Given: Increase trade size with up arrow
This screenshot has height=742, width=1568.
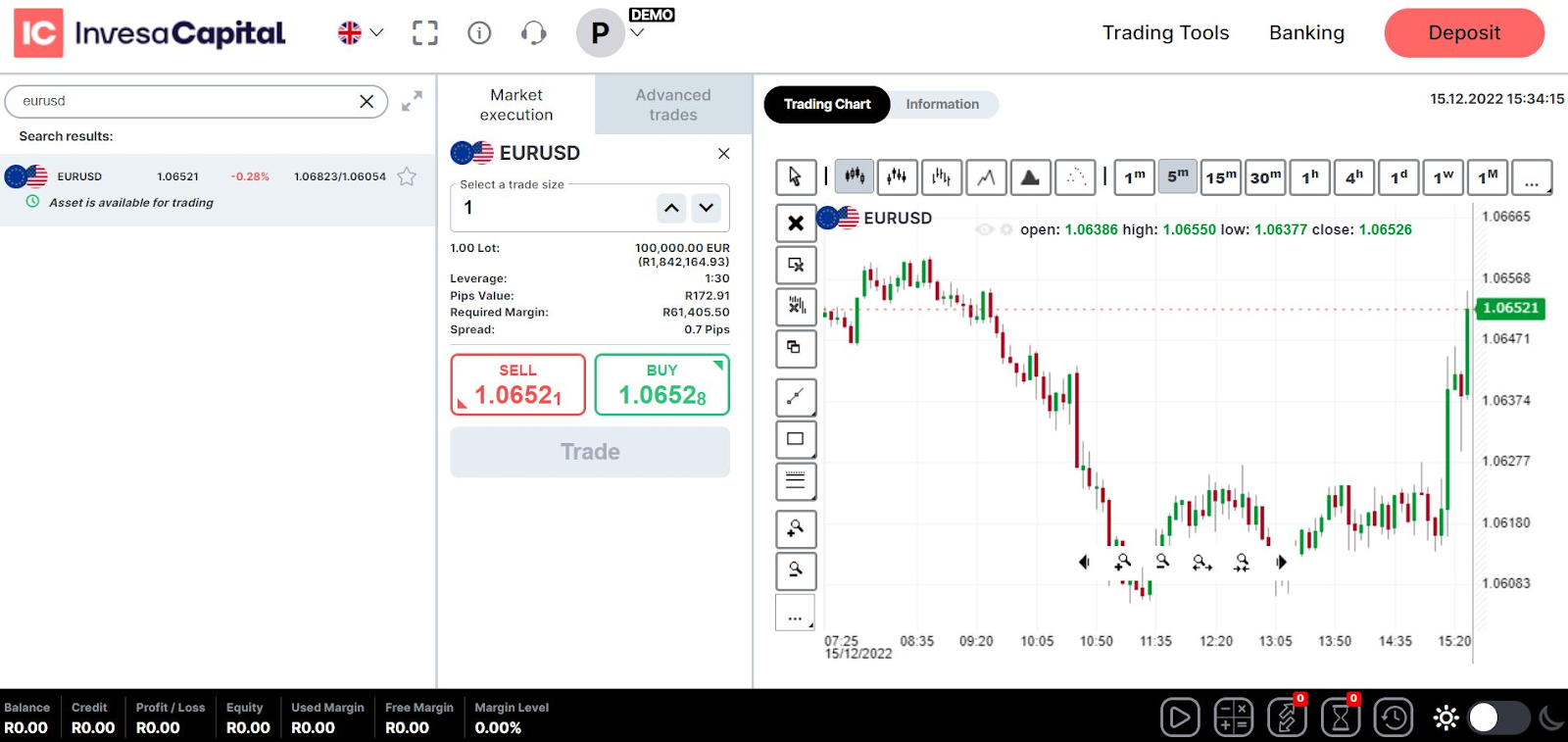Looking at the screenshot, I should click(671, 208).
